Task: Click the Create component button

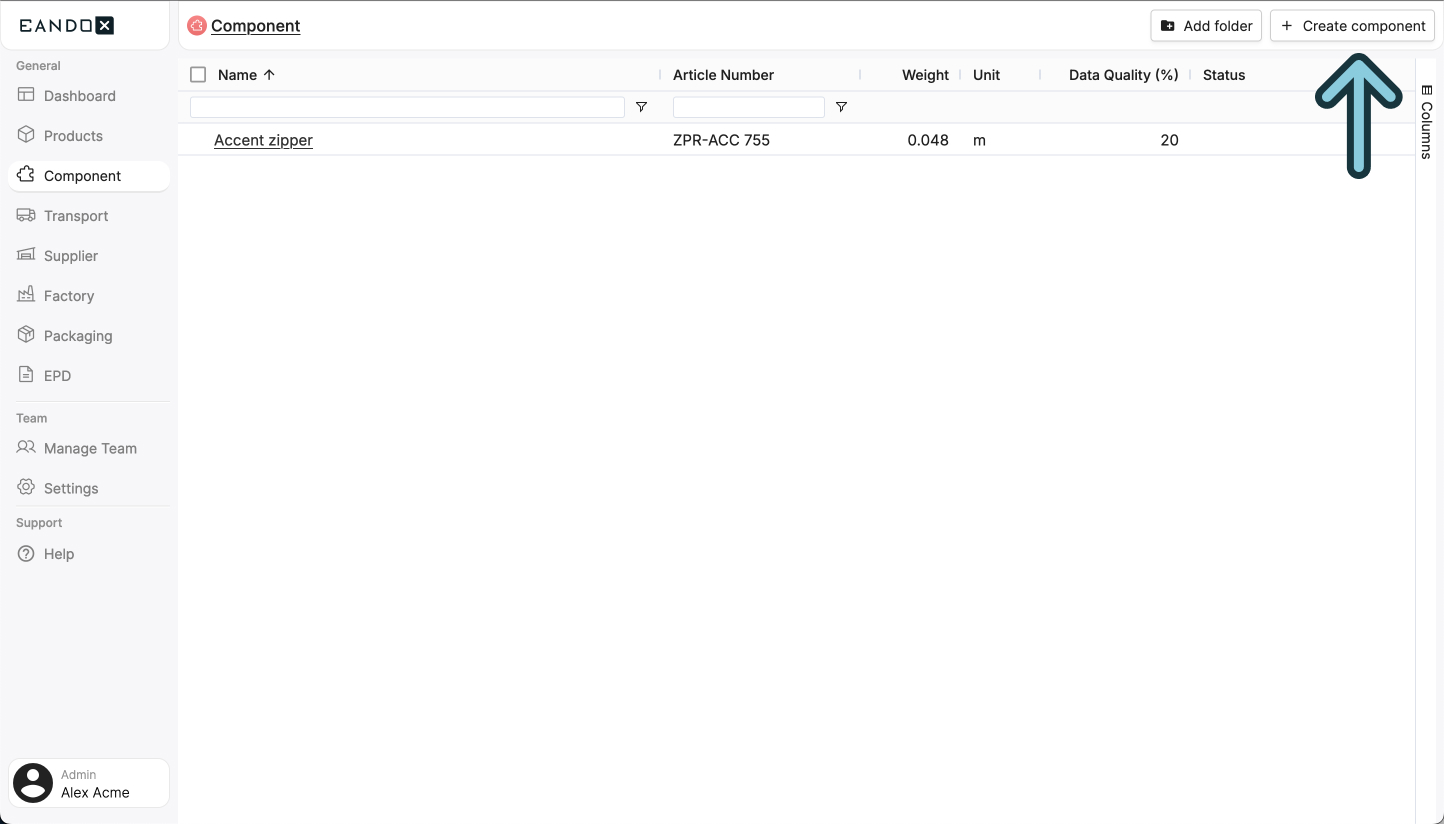Action: [x=1352, y=25]
